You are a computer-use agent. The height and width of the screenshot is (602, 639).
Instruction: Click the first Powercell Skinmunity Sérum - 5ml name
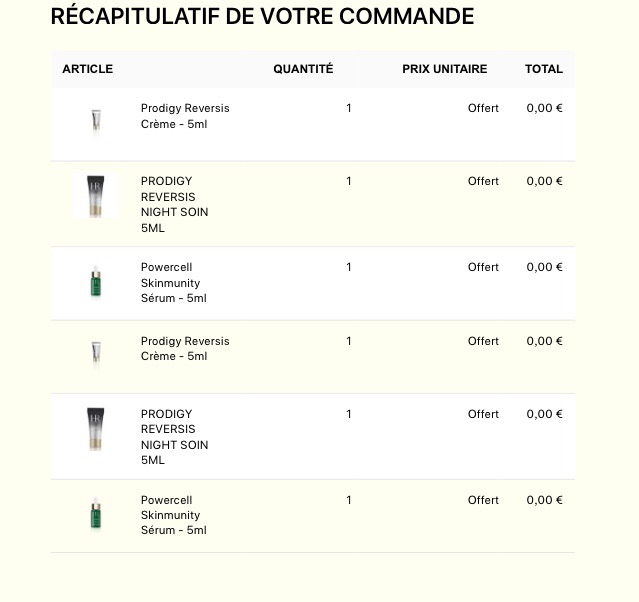tap(174, 282)
